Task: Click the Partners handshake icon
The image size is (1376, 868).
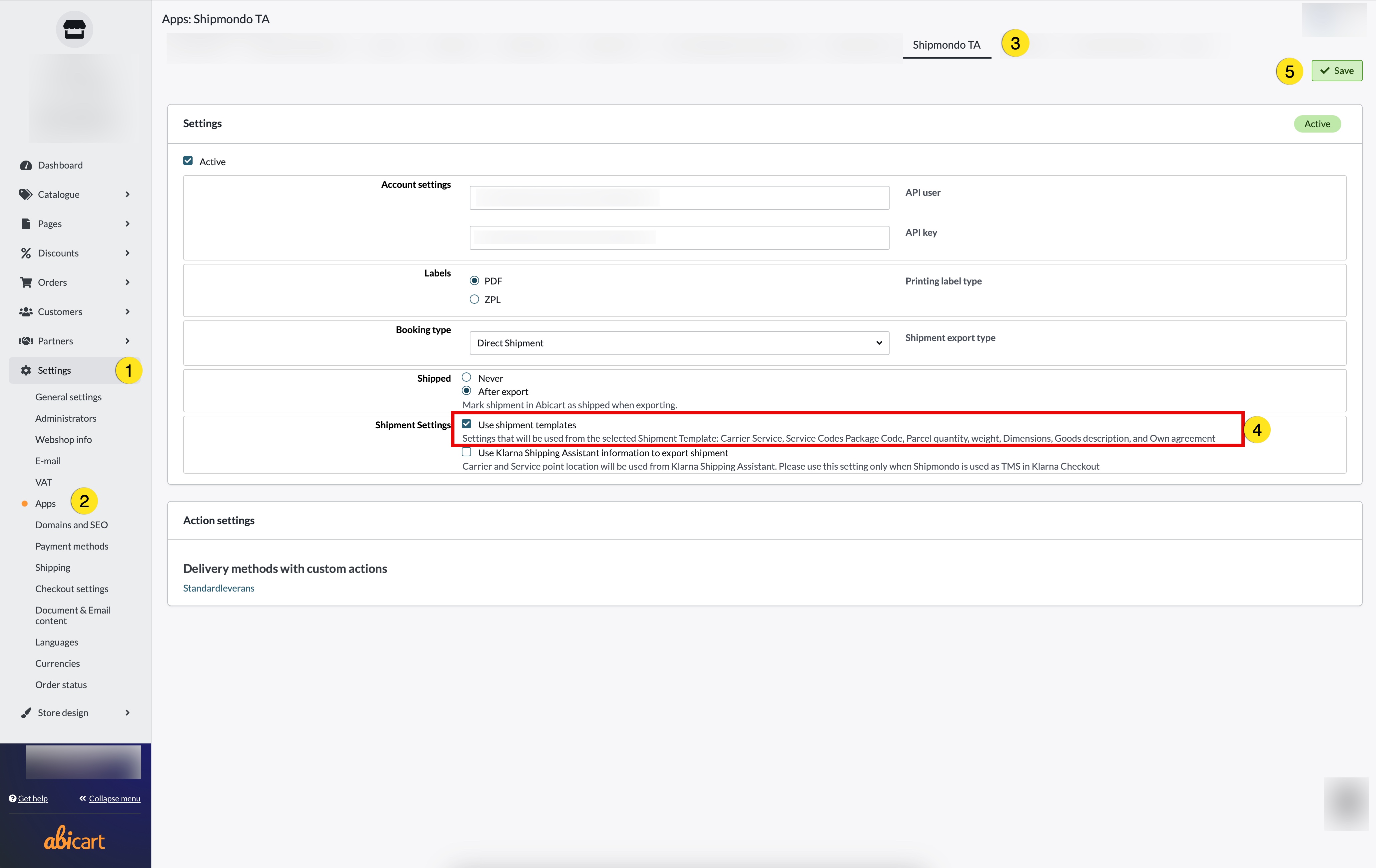Action: point(26,341)
